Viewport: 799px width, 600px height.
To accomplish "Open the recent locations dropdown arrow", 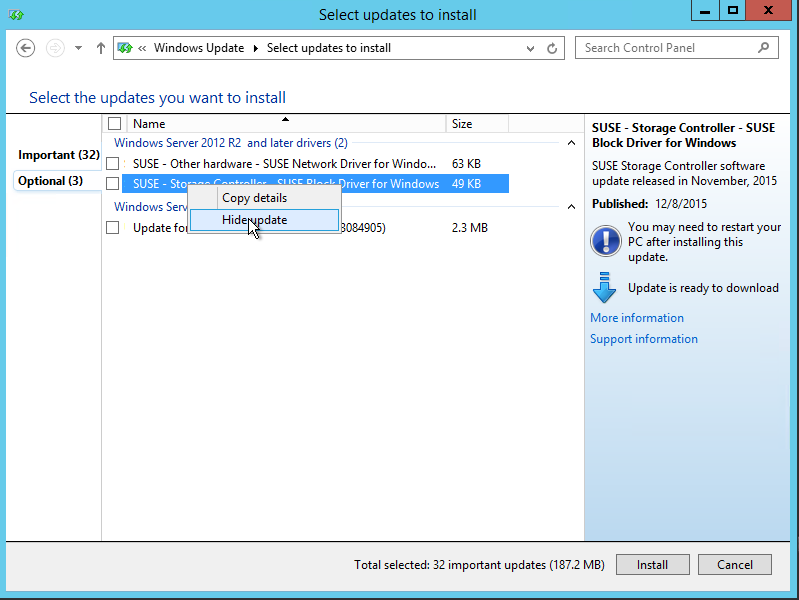I will coord(78,48).
